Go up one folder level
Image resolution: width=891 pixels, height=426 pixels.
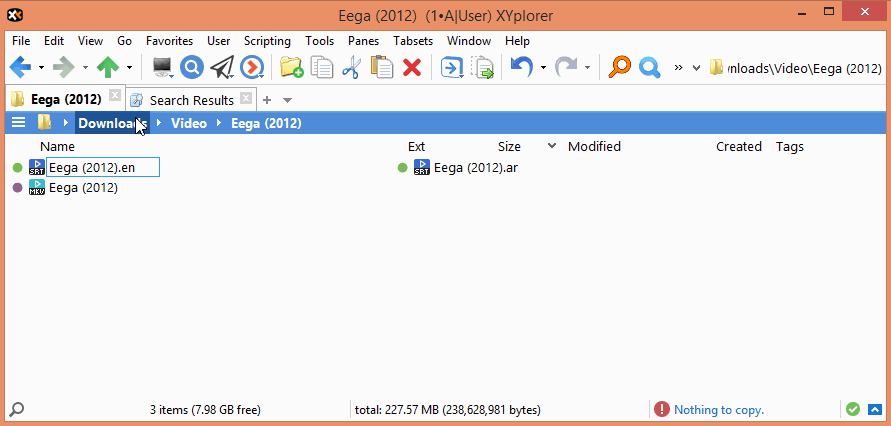[108, 67]
